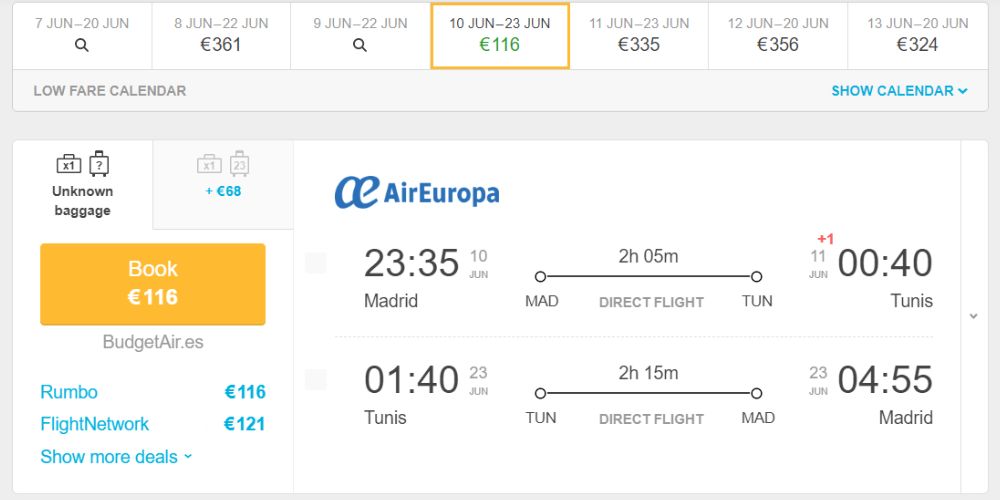Click MAD departure point on outbound route
Screen dimensions: 1000x500
pyautogui.click(x=540, y=277)
